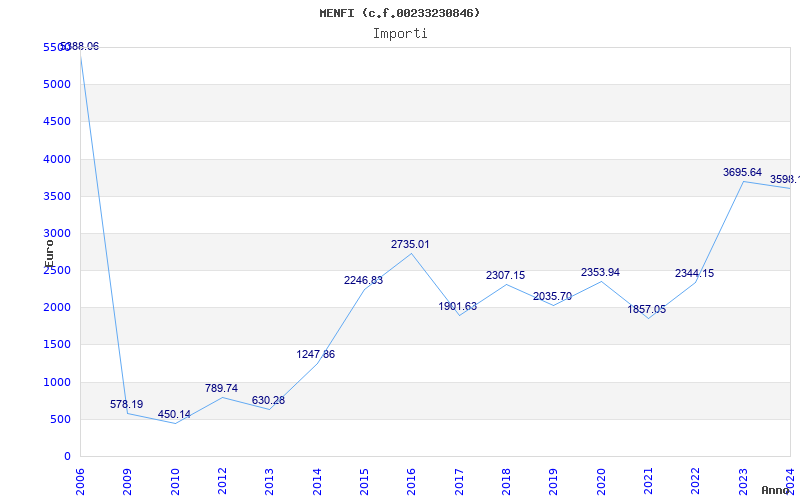Select the y-axis tick 3500
Screen dimensions: 800x500
pos(57,196)
